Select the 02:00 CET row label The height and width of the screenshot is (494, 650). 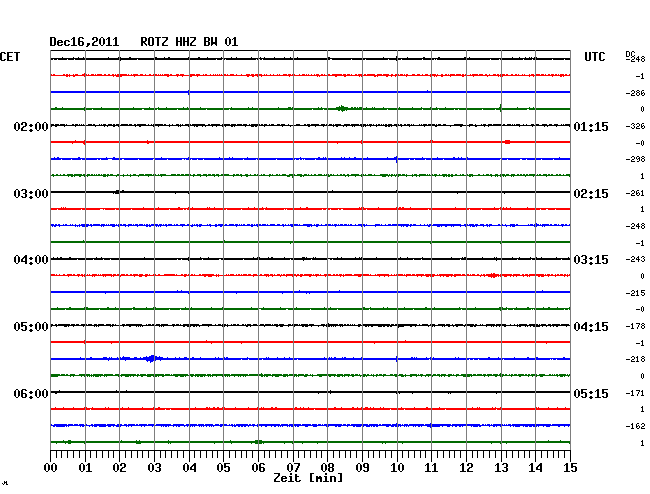31,127
